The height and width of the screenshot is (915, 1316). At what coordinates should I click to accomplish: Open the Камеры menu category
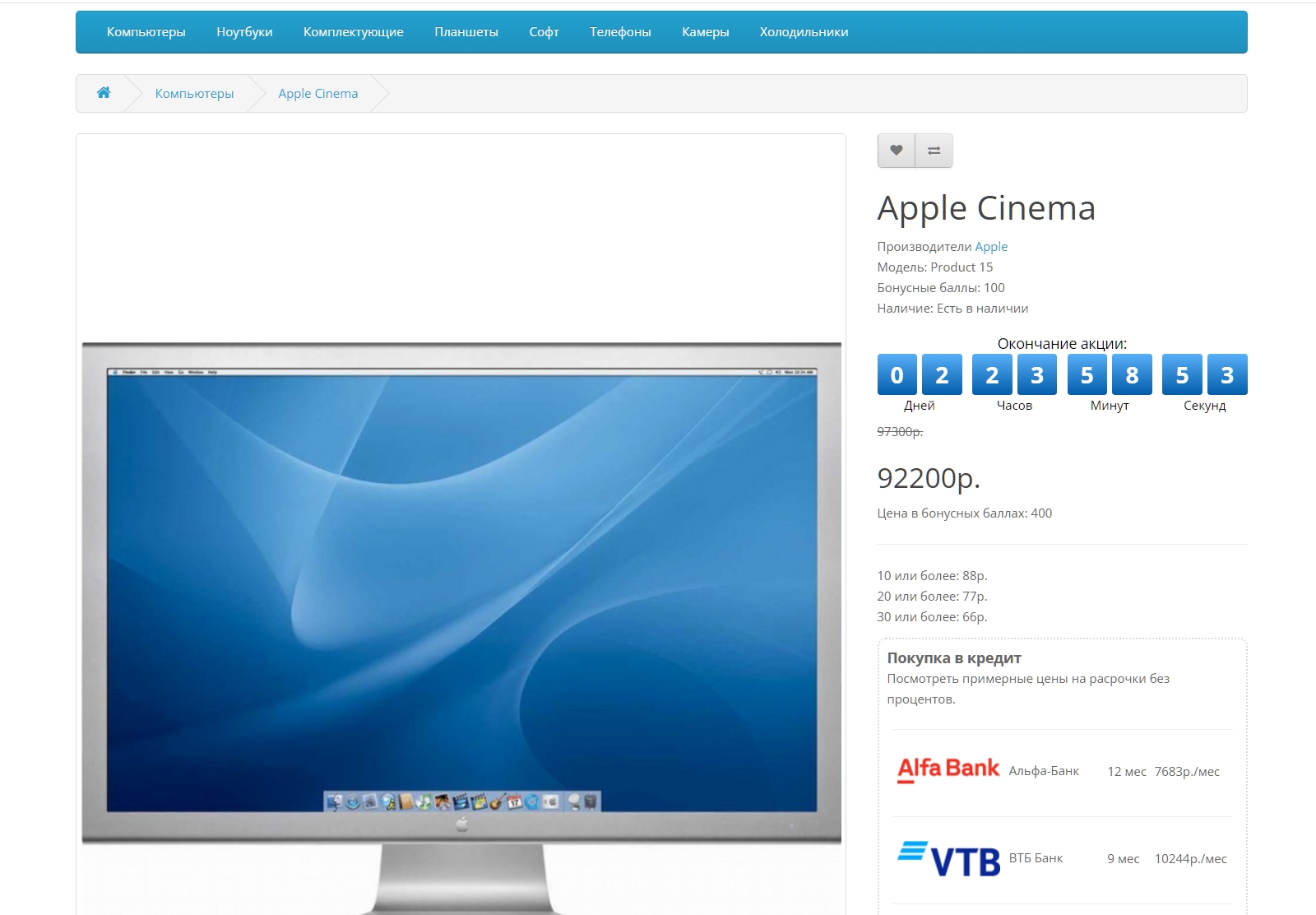706,32
